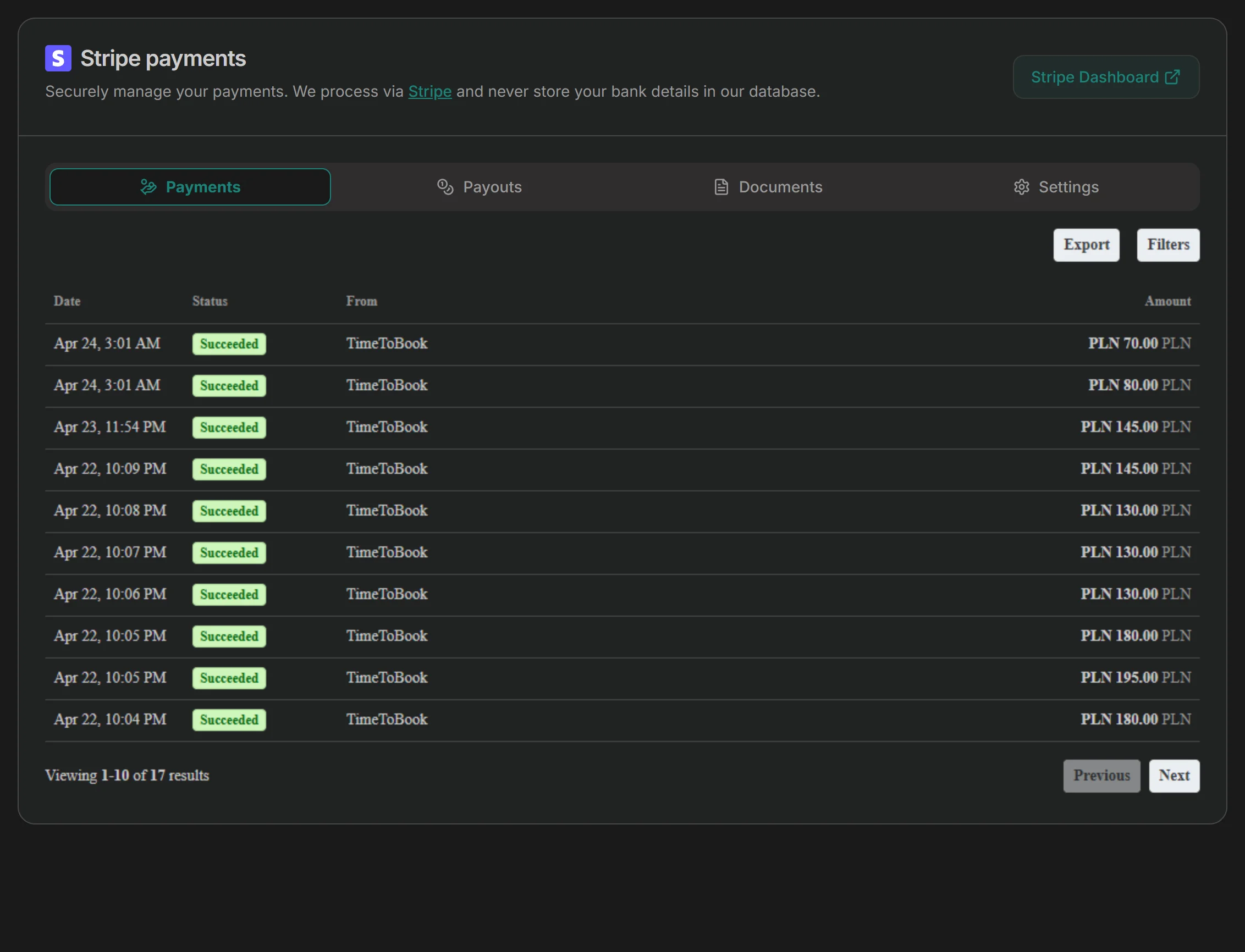Select the Apr 22, 10:07 PM date
This screenshot has width=1245, height=952.
coord(110,552)
